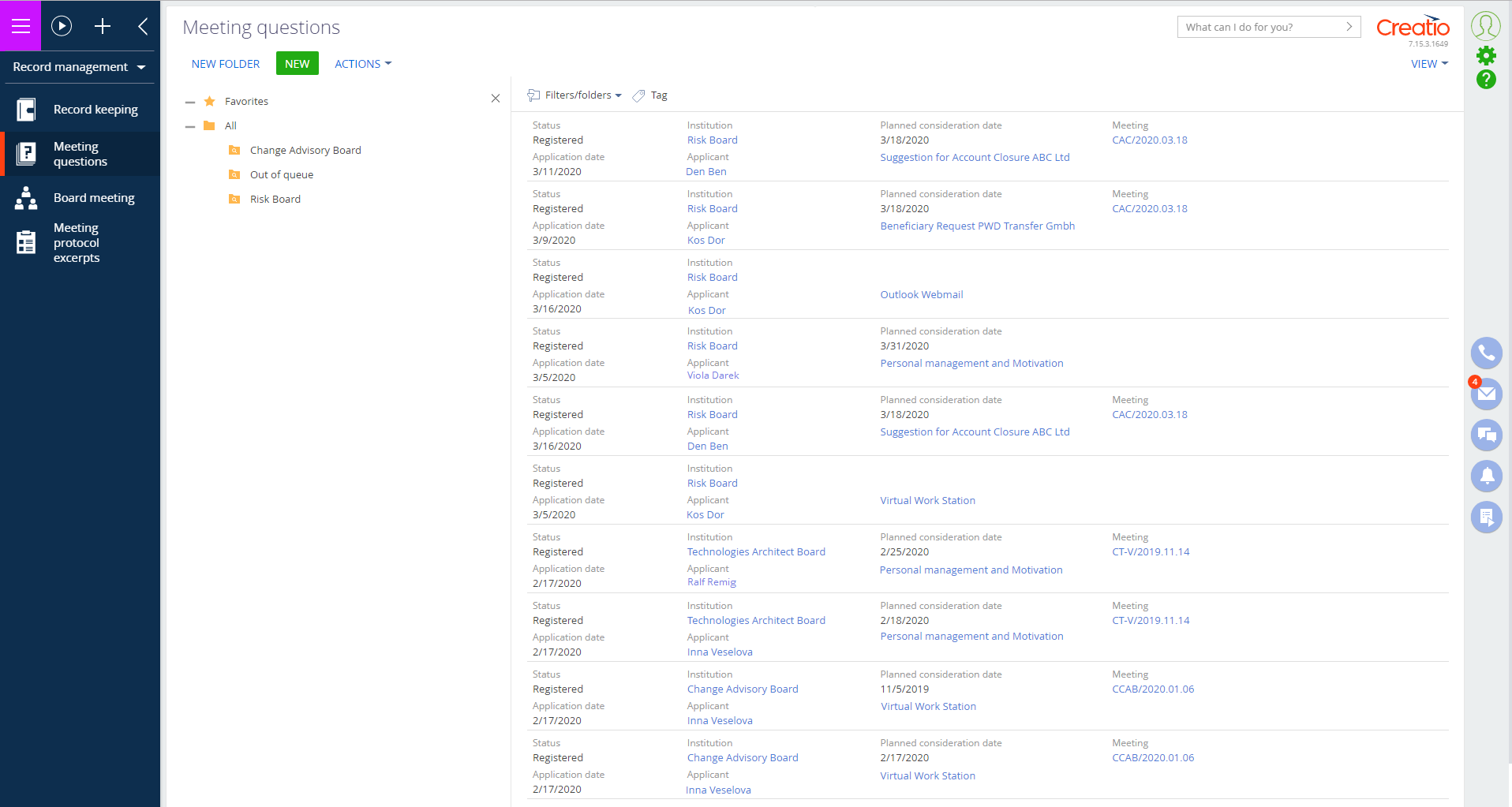1512x807 pixels.
Task: Open system designer gear icon
Action: click(x=1486, y=55)
